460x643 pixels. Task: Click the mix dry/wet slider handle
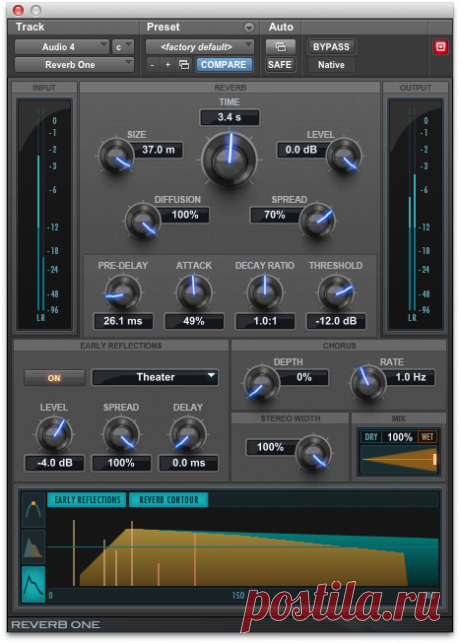(435, 459)
